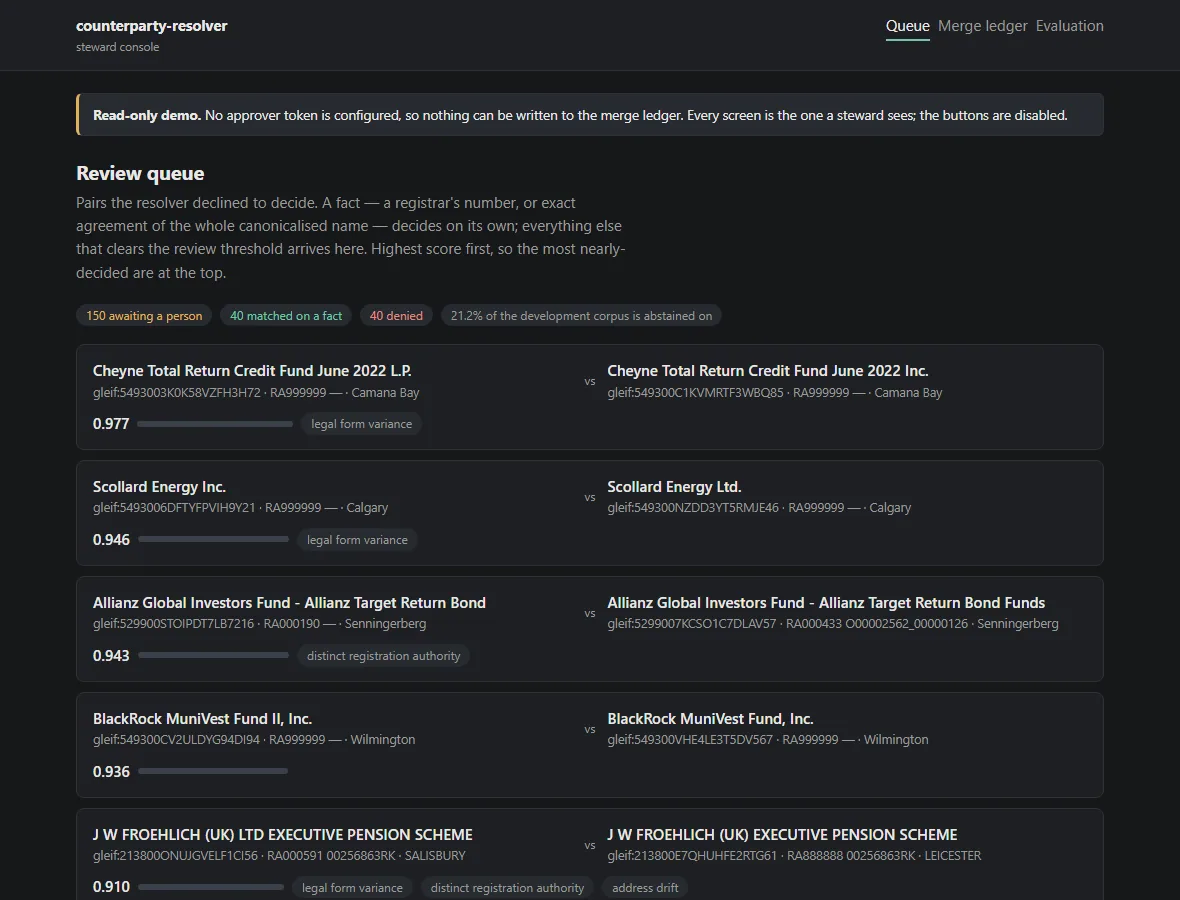Click the 0.910 score value
Image resolution: width=1180 pixels, height=900 pixels.
pos(111,887)
